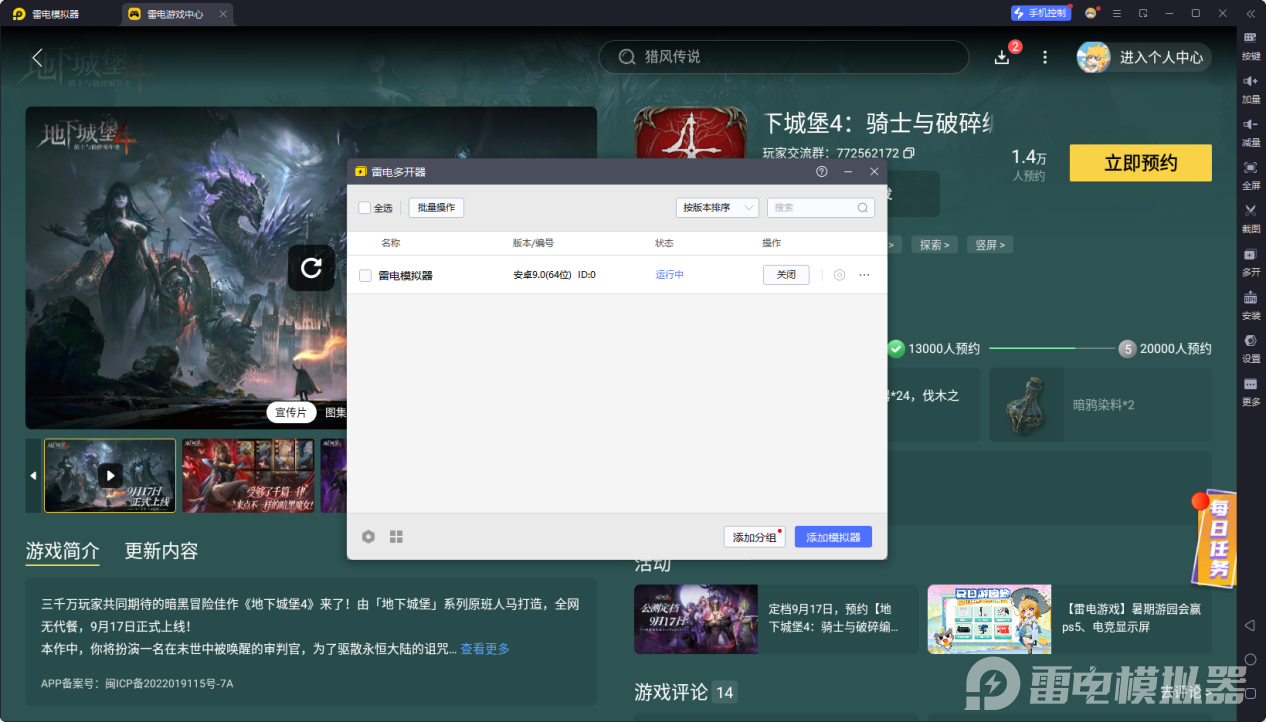Click the 搜索 field in 雷电多开器

coord(813,208)
